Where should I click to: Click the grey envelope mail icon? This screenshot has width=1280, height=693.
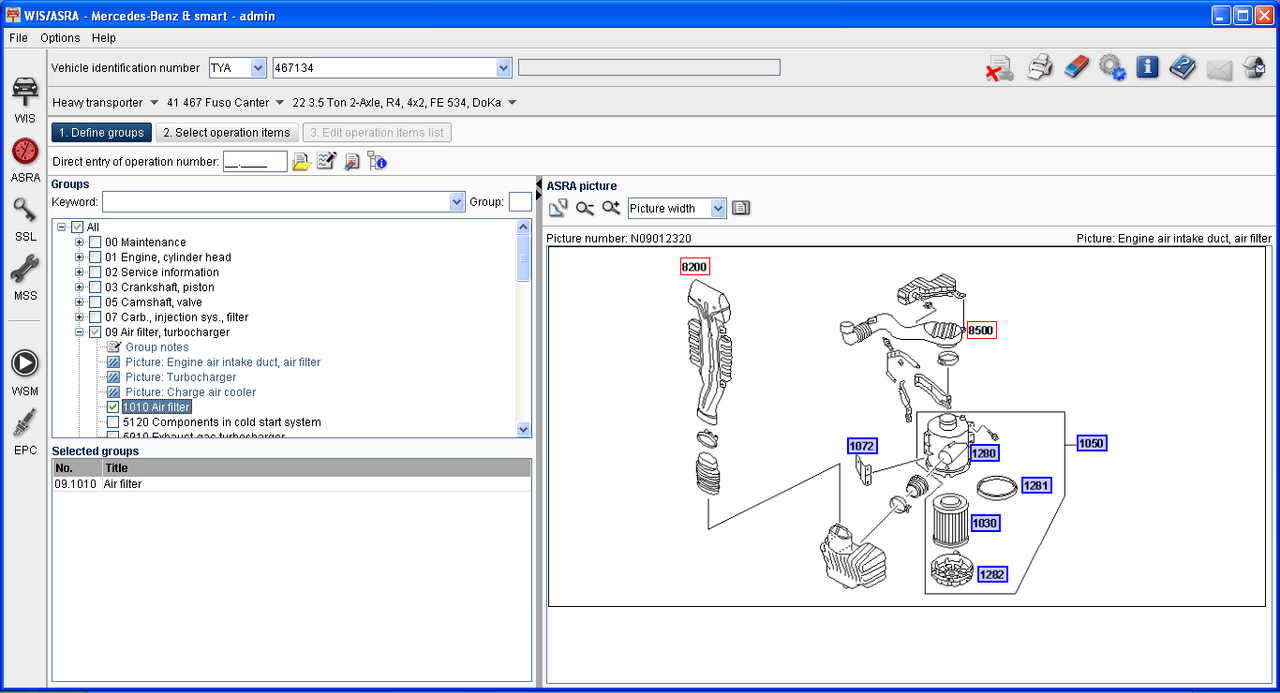tap(1219, 69)
